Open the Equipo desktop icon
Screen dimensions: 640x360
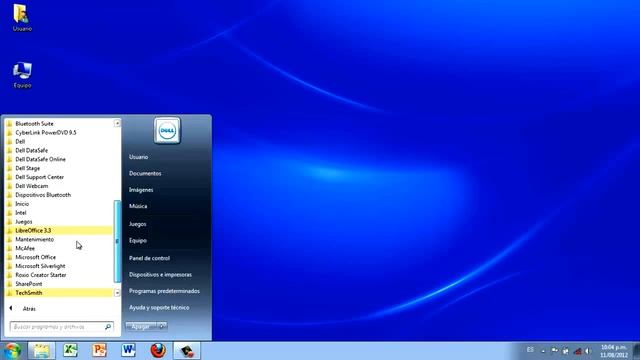click(x=22, y=75)
